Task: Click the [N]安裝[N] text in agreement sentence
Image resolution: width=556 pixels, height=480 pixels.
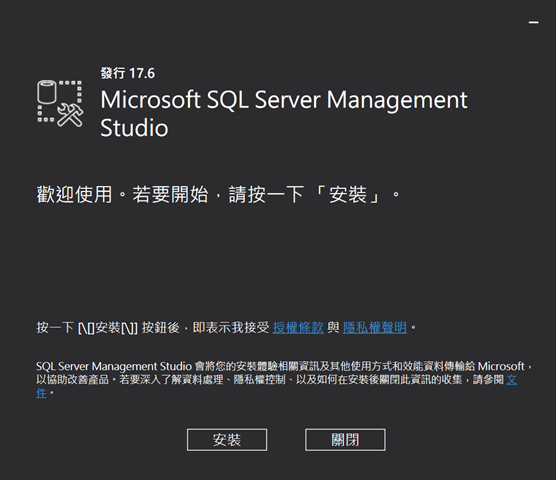Action: (107, 328)
